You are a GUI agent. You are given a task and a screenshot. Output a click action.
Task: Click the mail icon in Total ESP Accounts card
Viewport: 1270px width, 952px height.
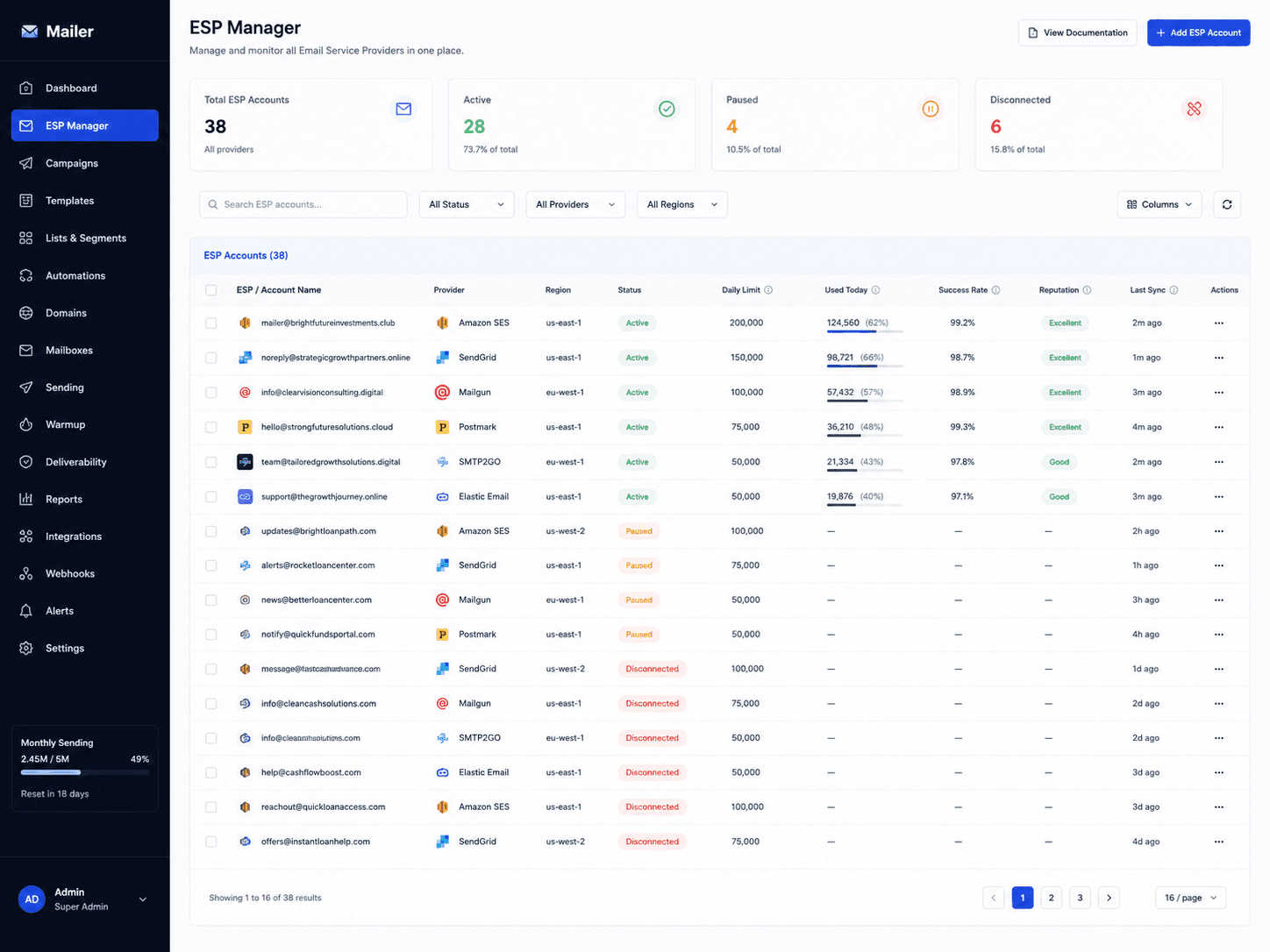tap(403, 109)
